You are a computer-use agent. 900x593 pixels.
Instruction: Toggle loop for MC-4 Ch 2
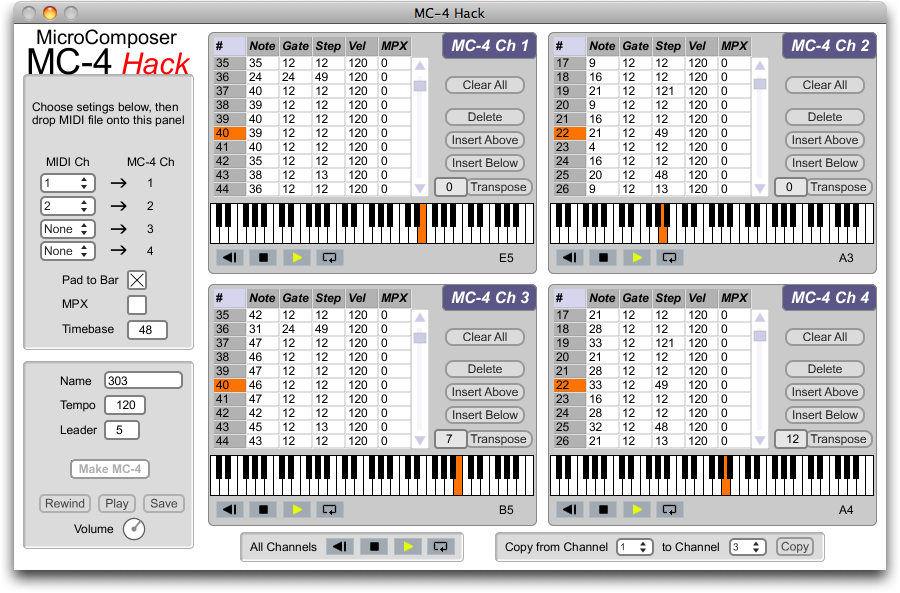tap(669, 258)
